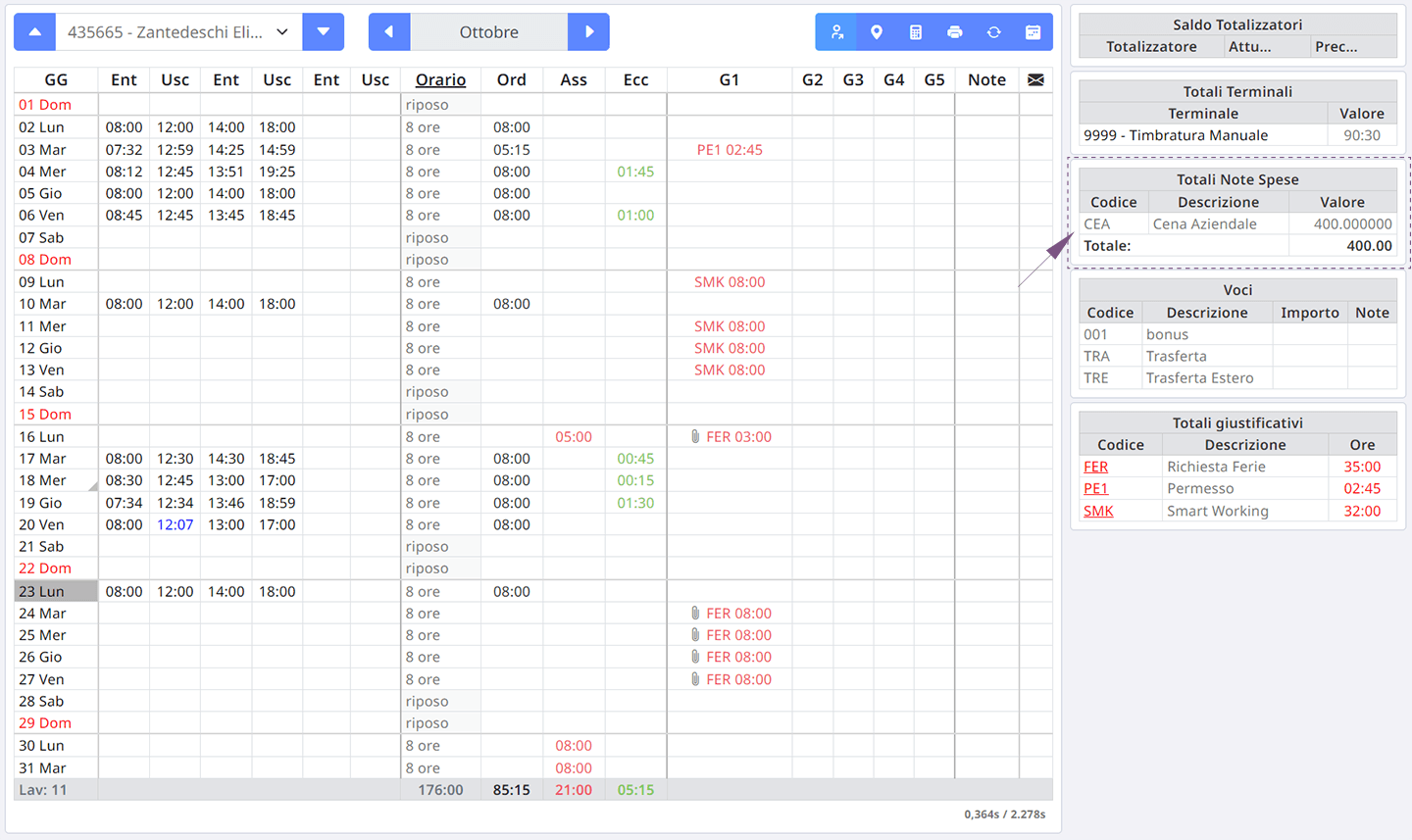Open the SMK code link
The image size is (1412, 840).
coord(1098,512)
